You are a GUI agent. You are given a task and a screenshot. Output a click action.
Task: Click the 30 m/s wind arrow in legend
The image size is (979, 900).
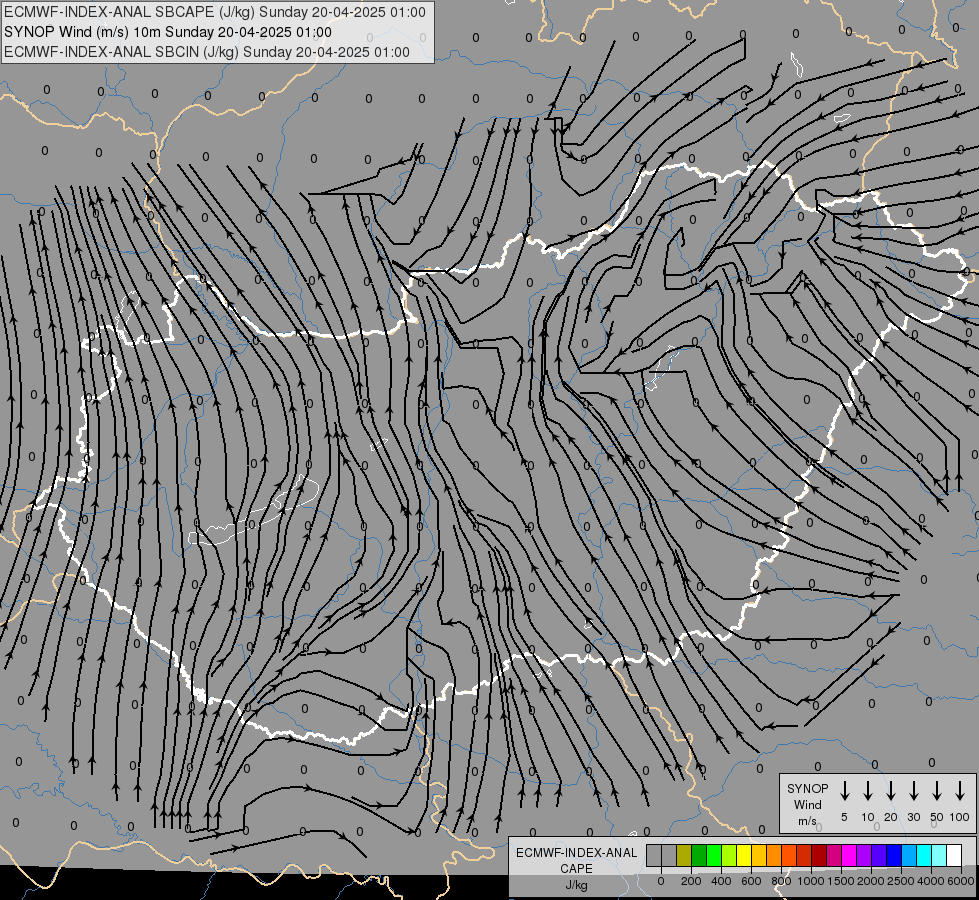coord(913,791)
